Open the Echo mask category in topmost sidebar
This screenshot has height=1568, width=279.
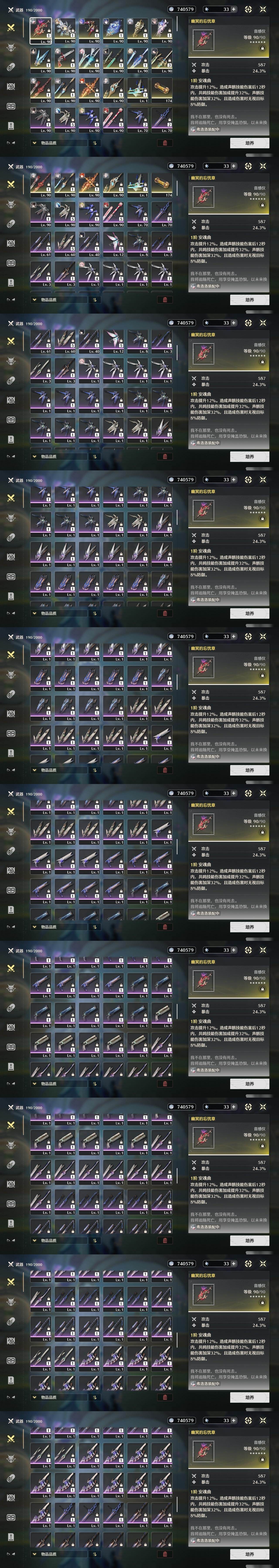coord(10,47)
